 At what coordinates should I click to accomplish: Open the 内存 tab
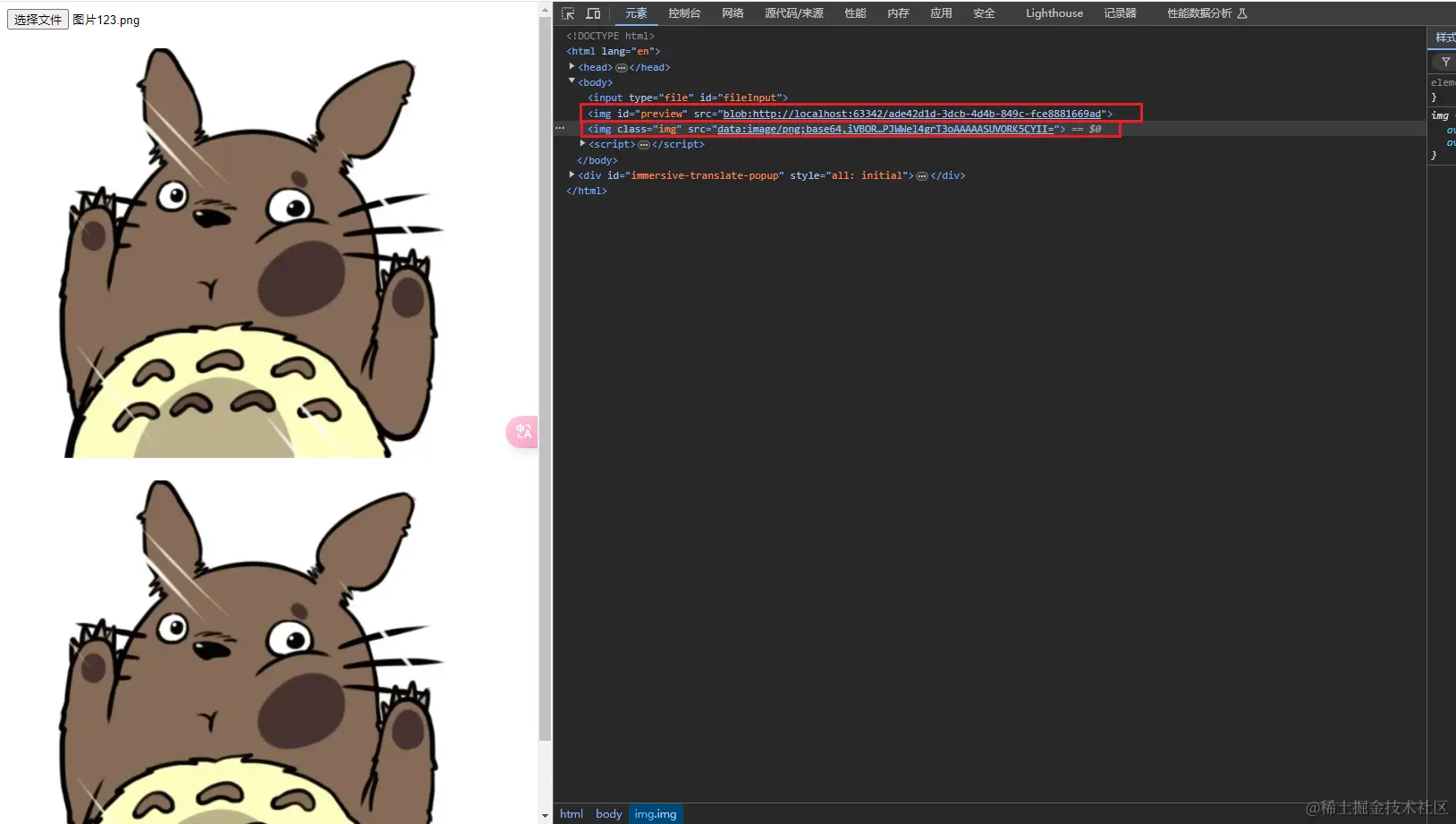(x=899, y=13)
